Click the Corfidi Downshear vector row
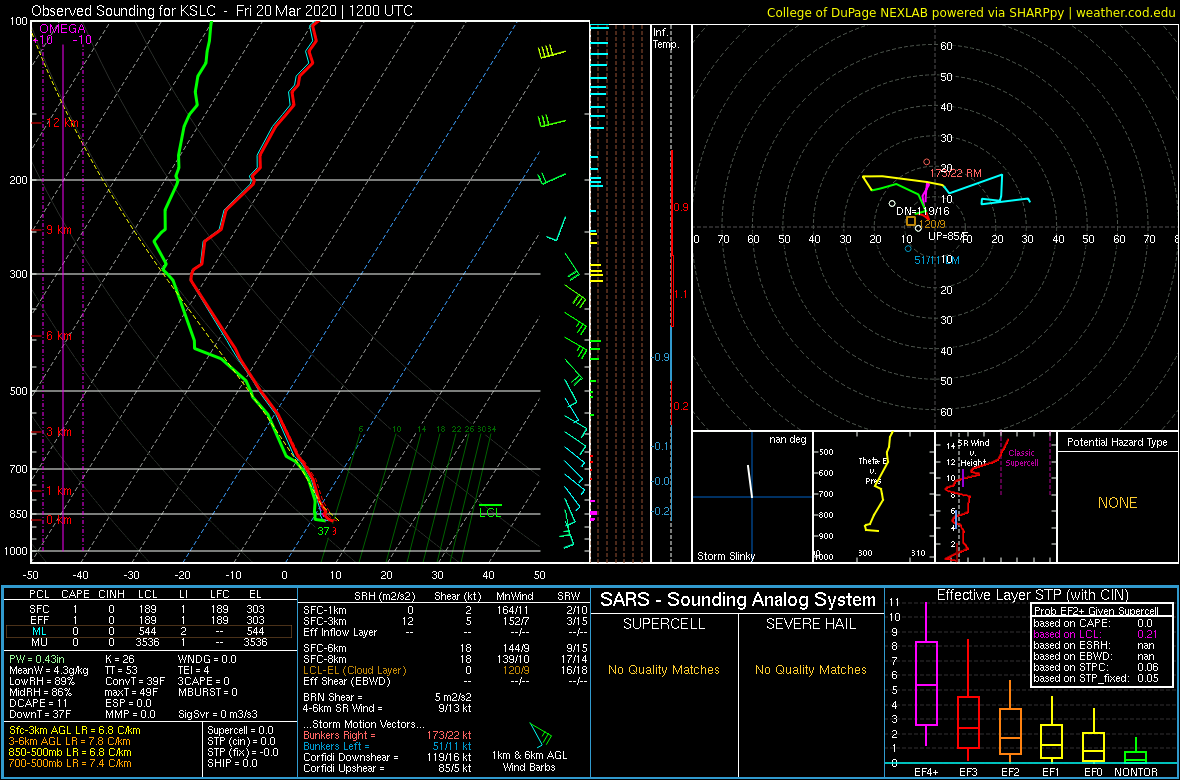 pos(387,757)
